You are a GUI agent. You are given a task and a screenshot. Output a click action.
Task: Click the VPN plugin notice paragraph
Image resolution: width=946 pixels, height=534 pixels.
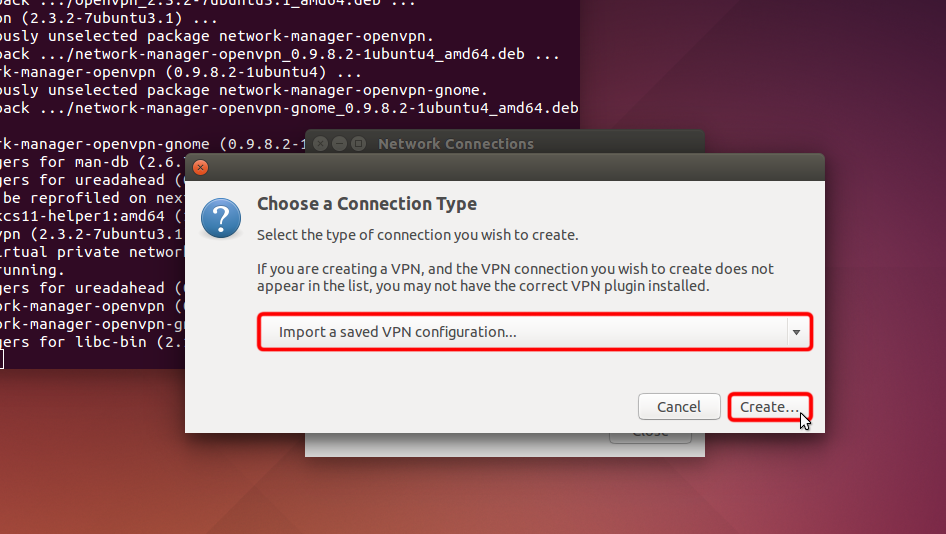pos(515,277)
